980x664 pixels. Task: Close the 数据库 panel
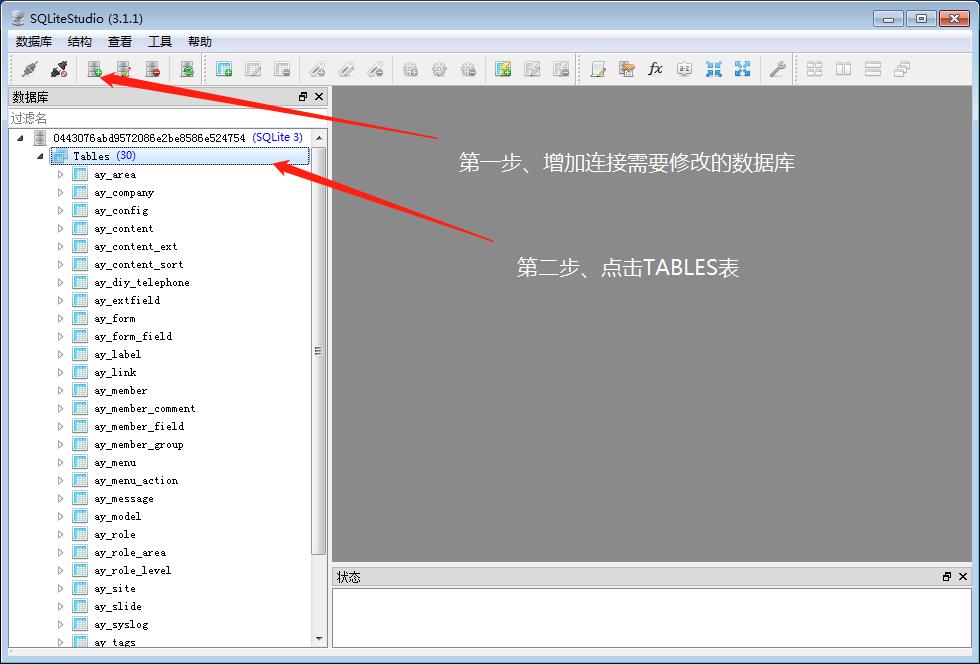[x=319, y=96]
